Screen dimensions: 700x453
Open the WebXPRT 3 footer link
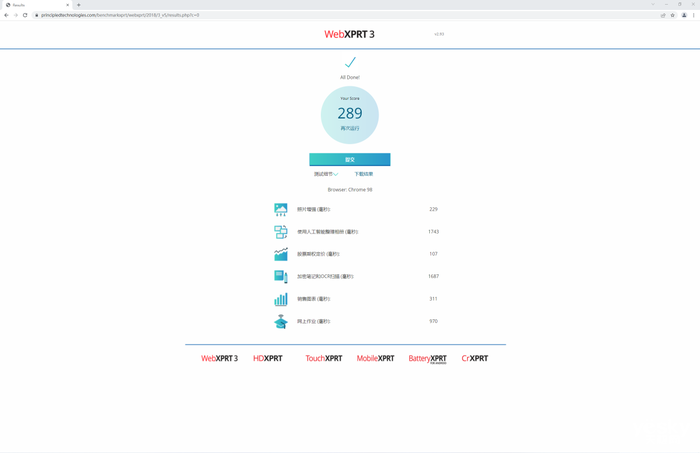(x=219, y=358)
